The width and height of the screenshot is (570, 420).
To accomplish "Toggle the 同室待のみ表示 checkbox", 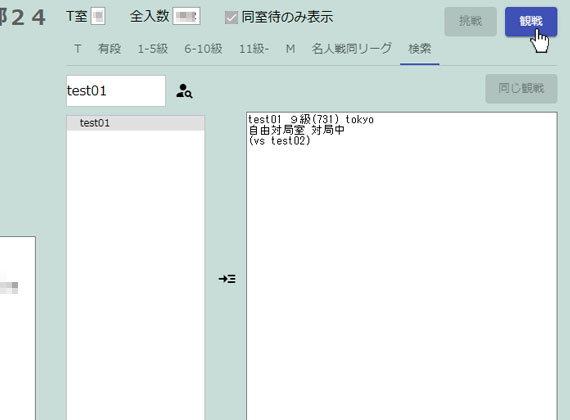I will tap(231, 17).
